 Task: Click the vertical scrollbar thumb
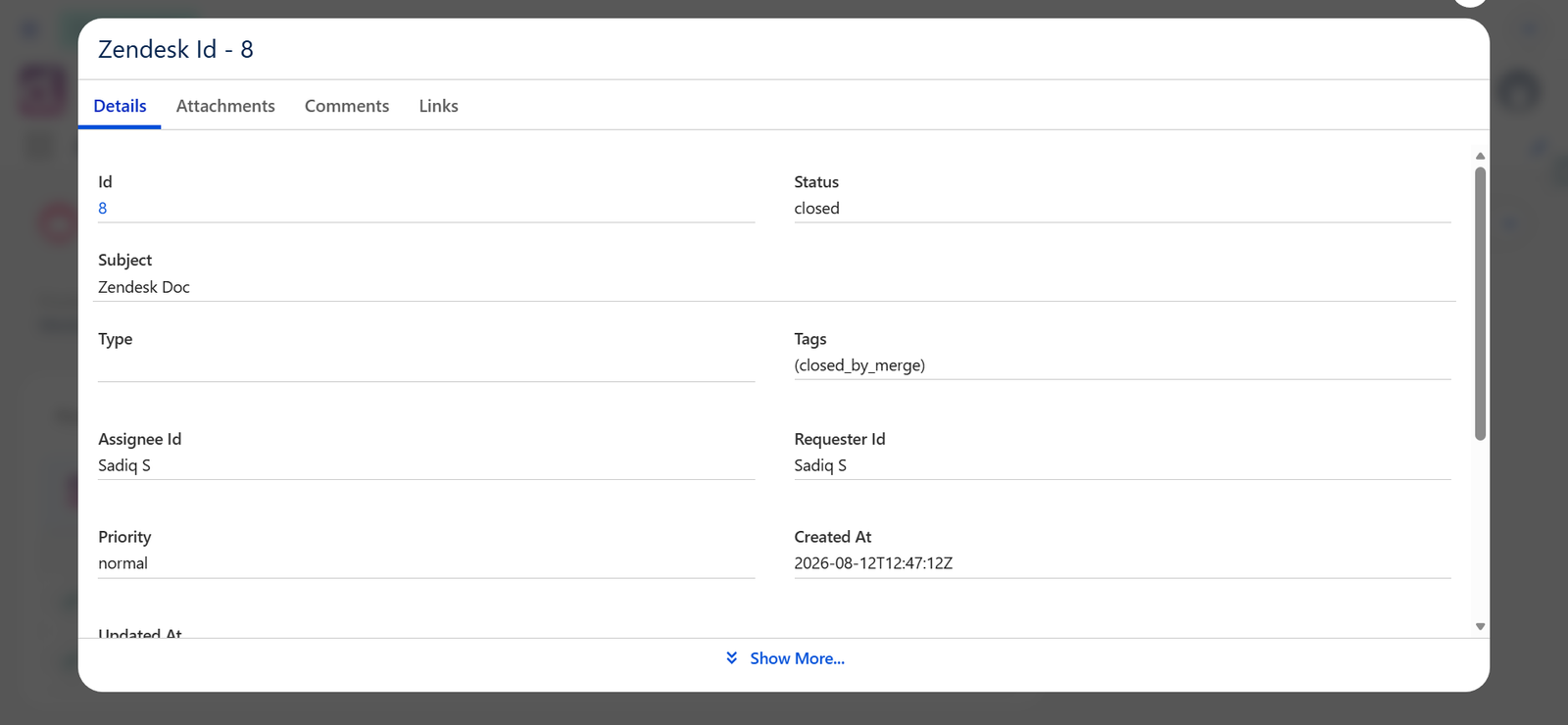[1480, 304]
